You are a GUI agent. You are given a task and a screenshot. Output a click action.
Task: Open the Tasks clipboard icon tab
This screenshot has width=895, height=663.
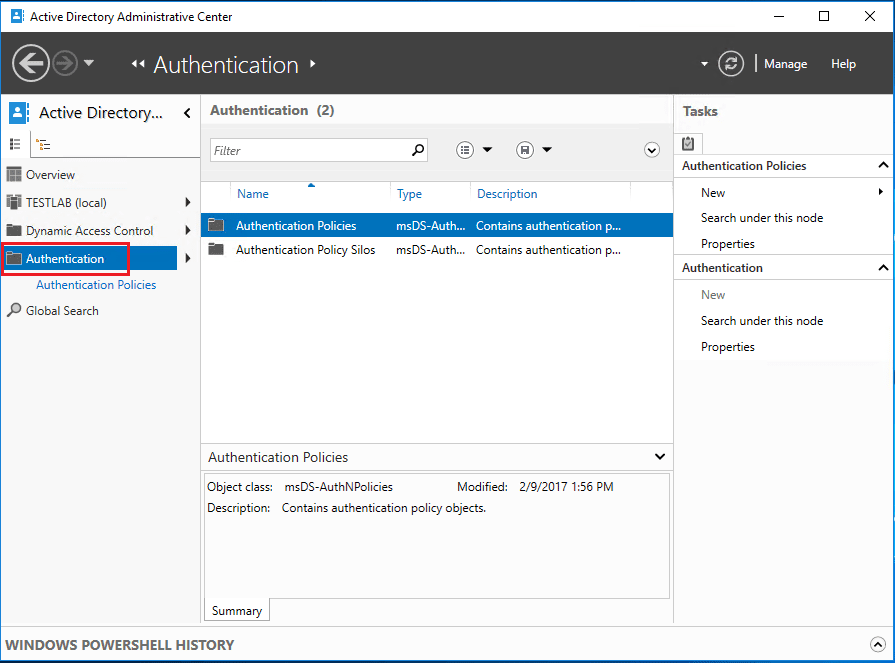[x=688, y=143]
